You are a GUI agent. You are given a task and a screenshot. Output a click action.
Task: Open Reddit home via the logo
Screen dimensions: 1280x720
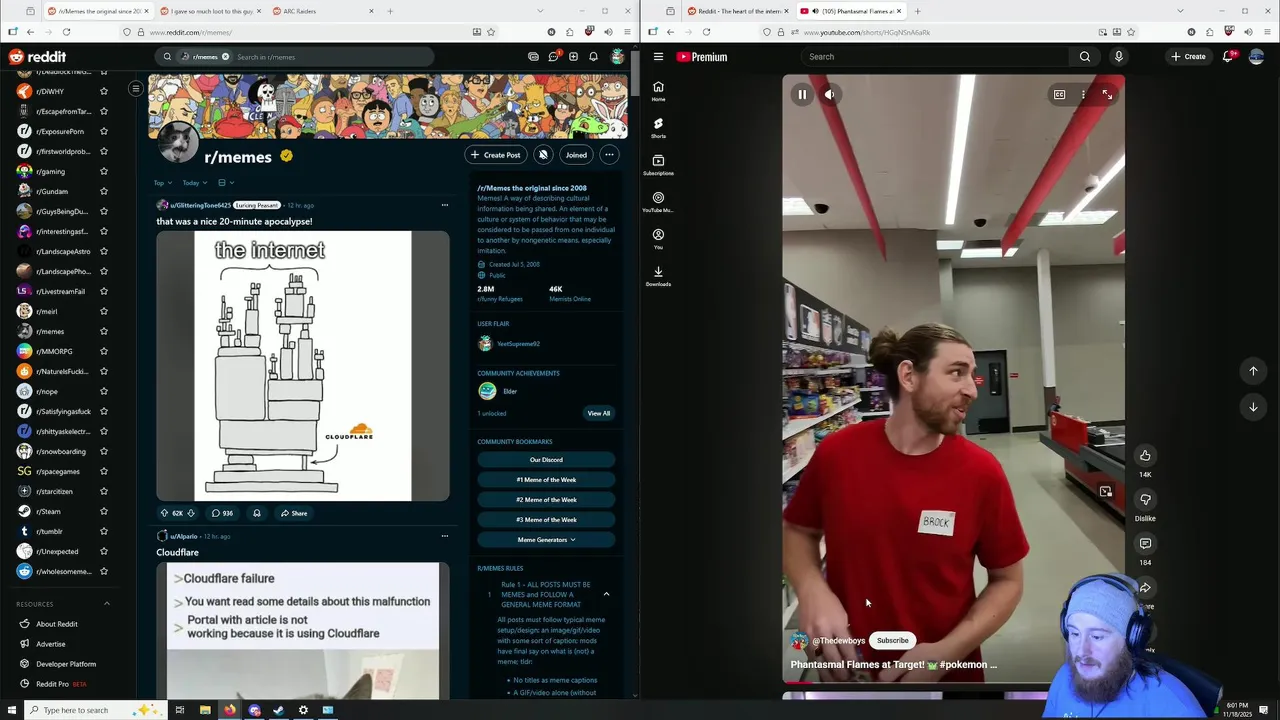click(37, 57)
